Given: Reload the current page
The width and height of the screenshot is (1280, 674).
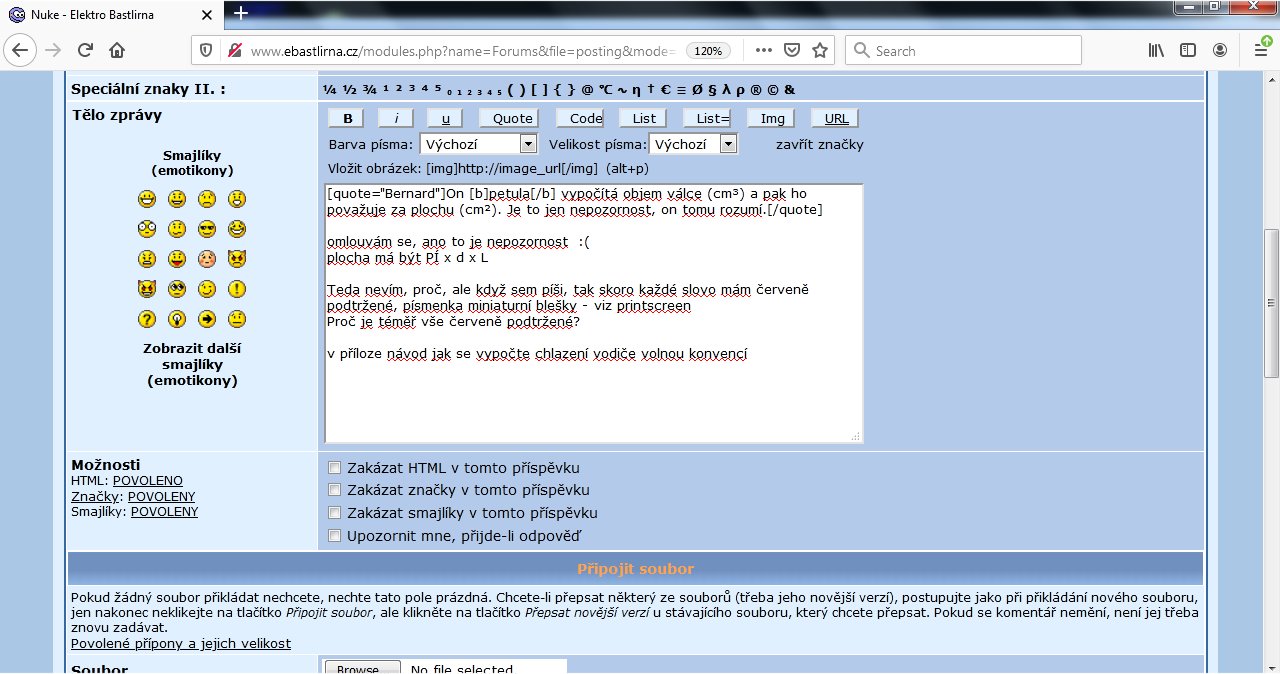Looking at the screenshot, I should (x=85, y=50).
